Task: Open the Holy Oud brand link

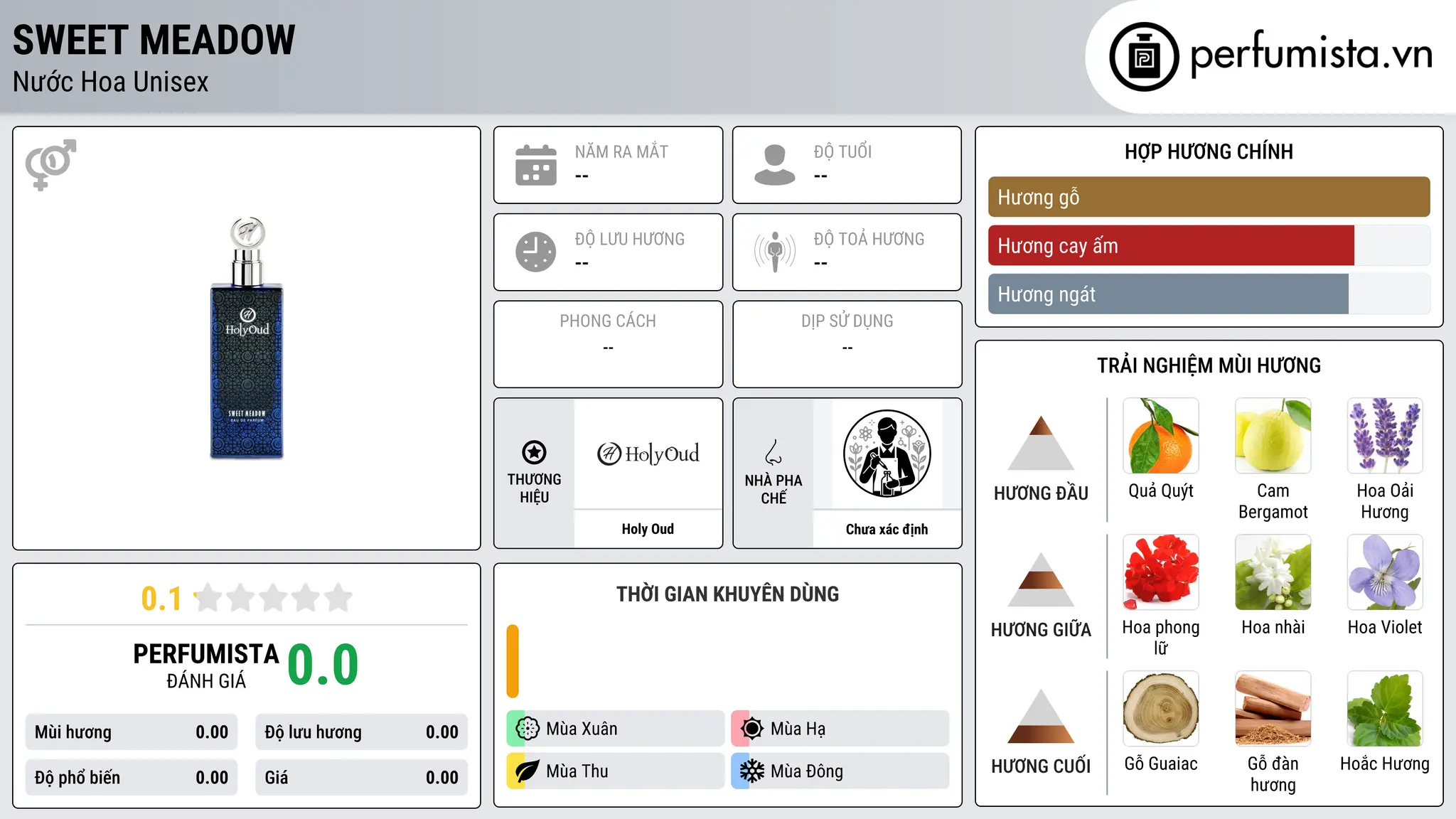Action: click(x=648, y=529)
